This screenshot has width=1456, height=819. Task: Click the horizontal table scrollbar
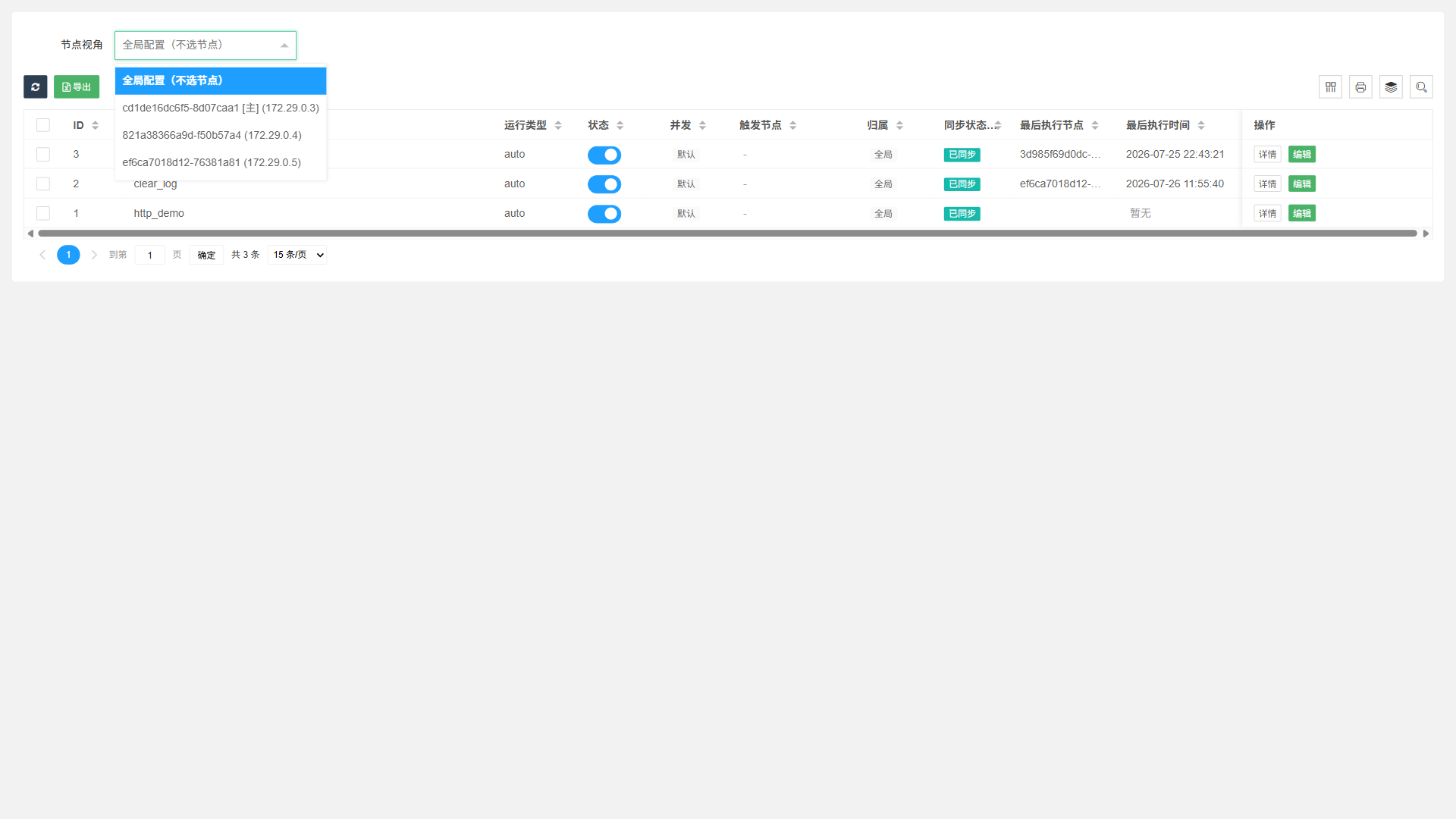point(727,234)
